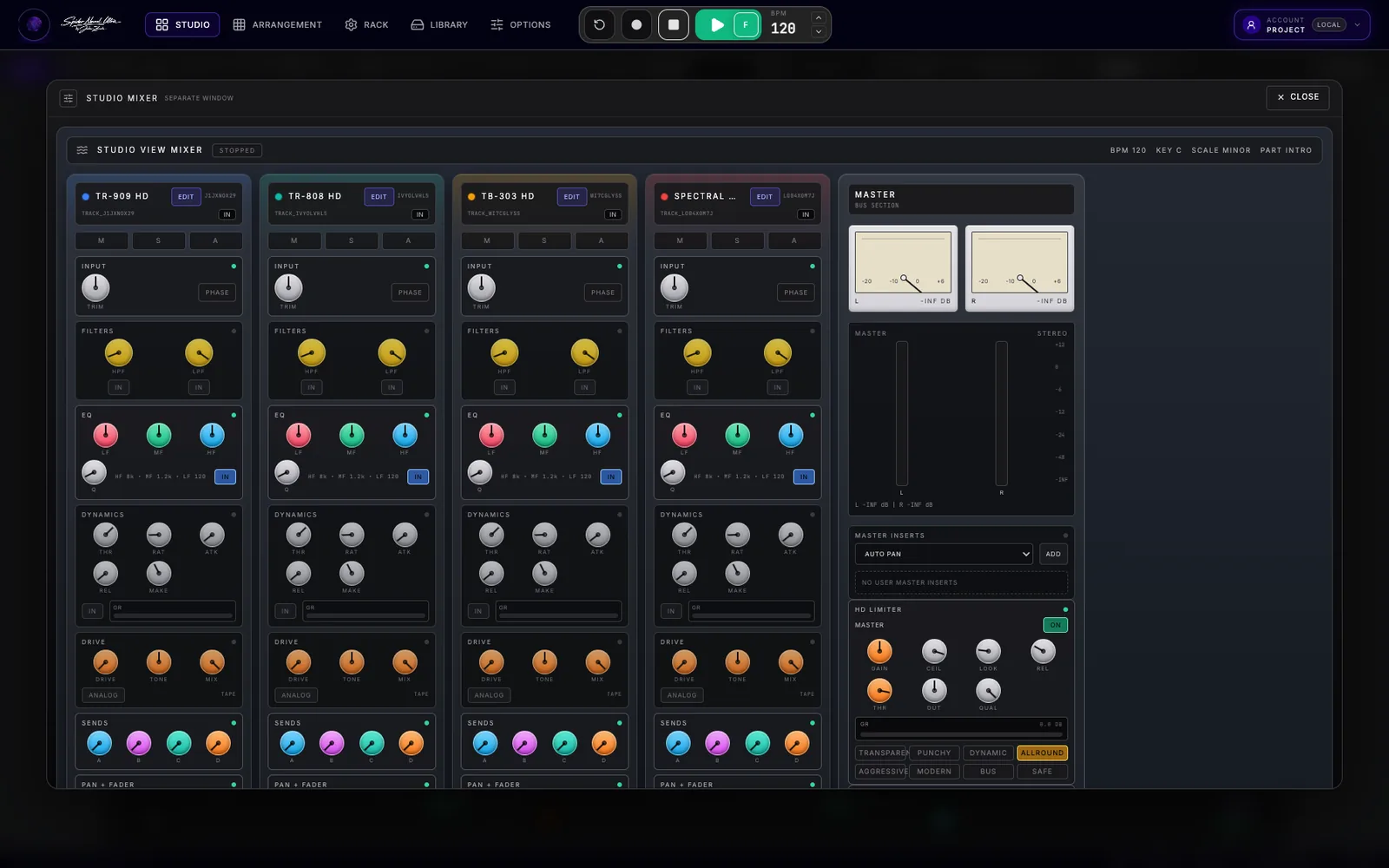The image size is (1389, 868).
Task: Click the HD Limiter Gain orange knob
Action: point(879,651)
